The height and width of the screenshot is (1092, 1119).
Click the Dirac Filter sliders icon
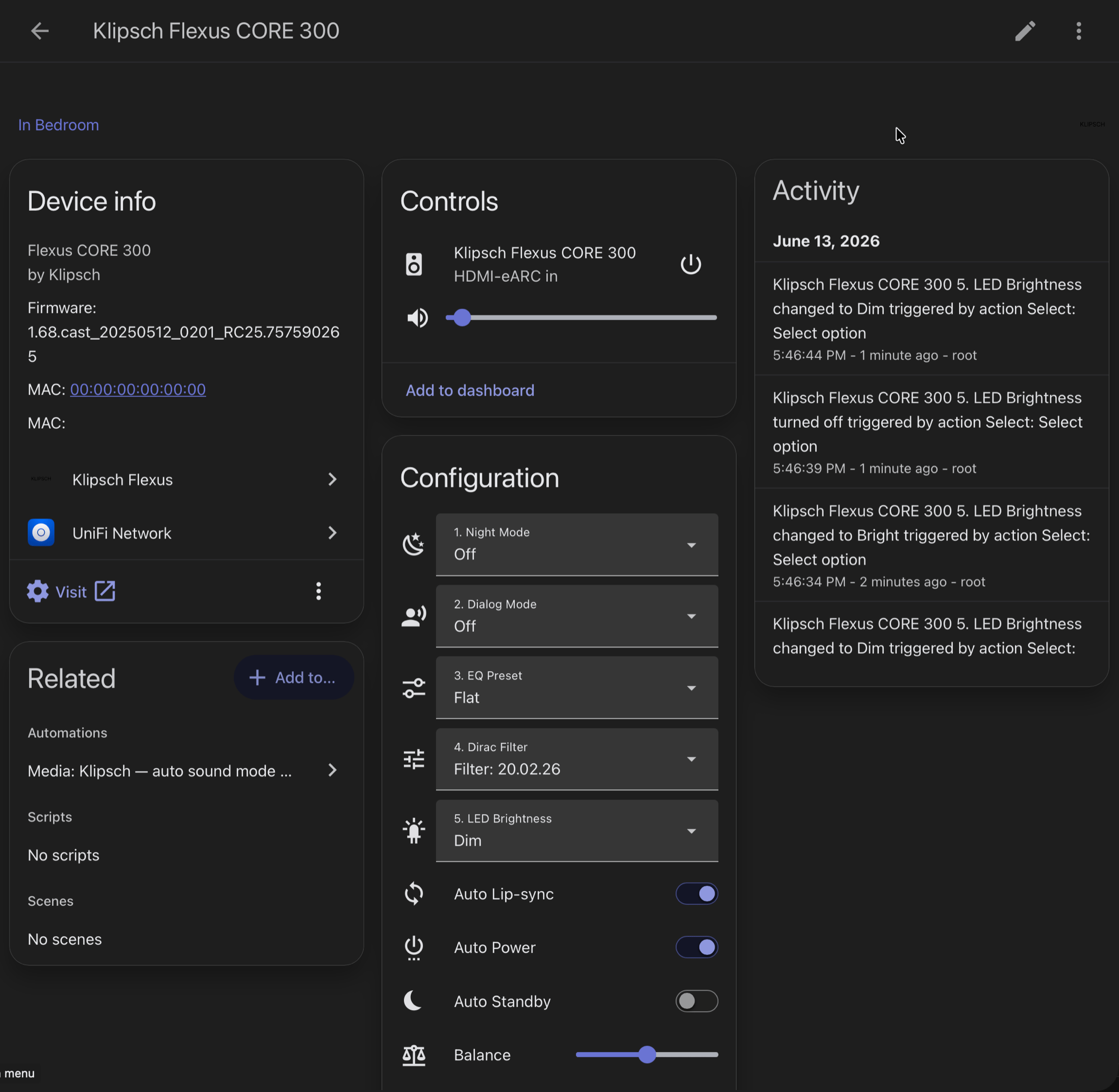pyautogui.click(x=413, y=759)
